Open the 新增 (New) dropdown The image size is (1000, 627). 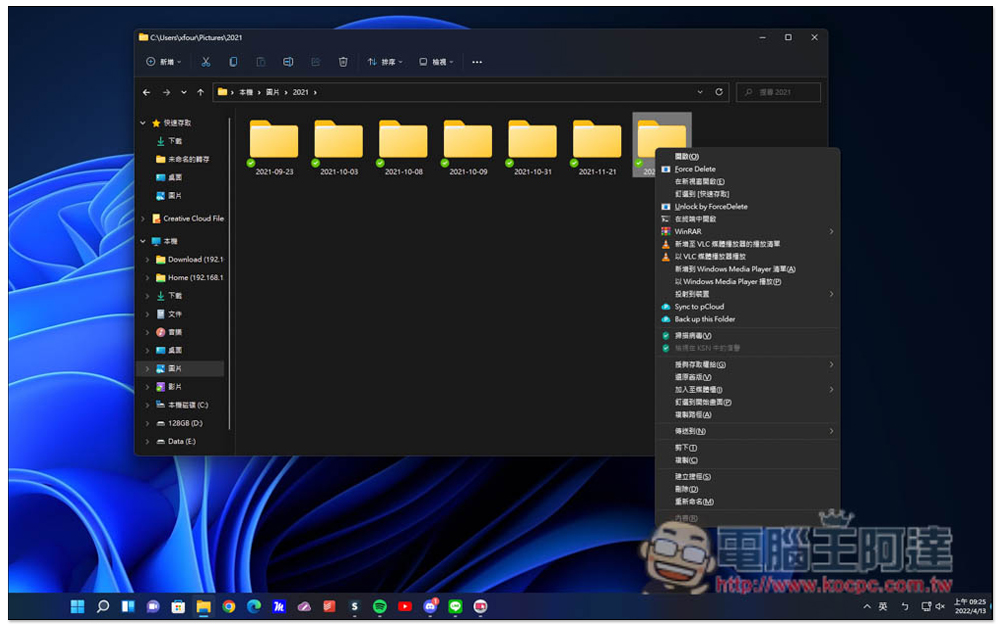(163, 62)
